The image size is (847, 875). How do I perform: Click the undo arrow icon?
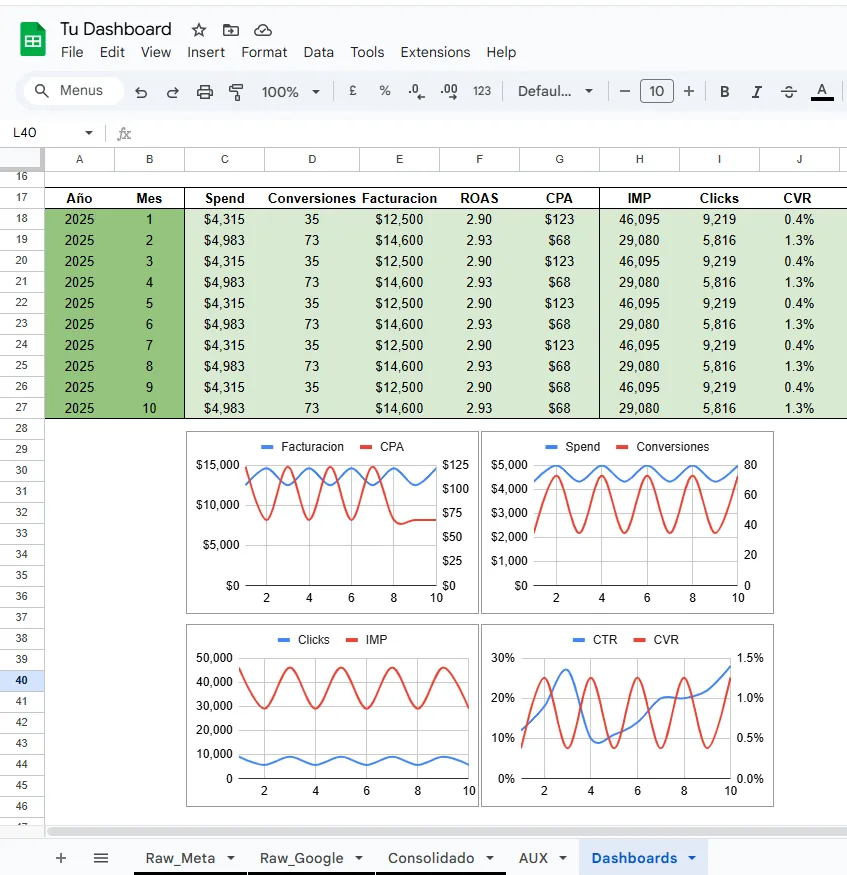click(141, 92)
